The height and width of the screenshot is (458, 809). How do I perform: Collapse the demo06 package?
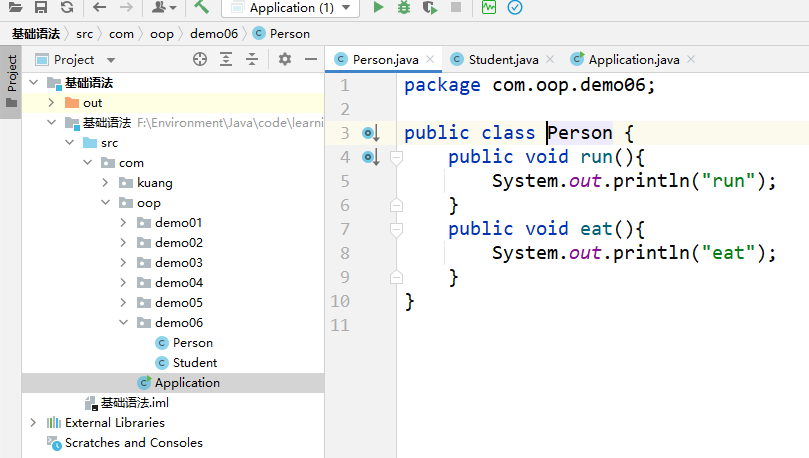(124, 322)
